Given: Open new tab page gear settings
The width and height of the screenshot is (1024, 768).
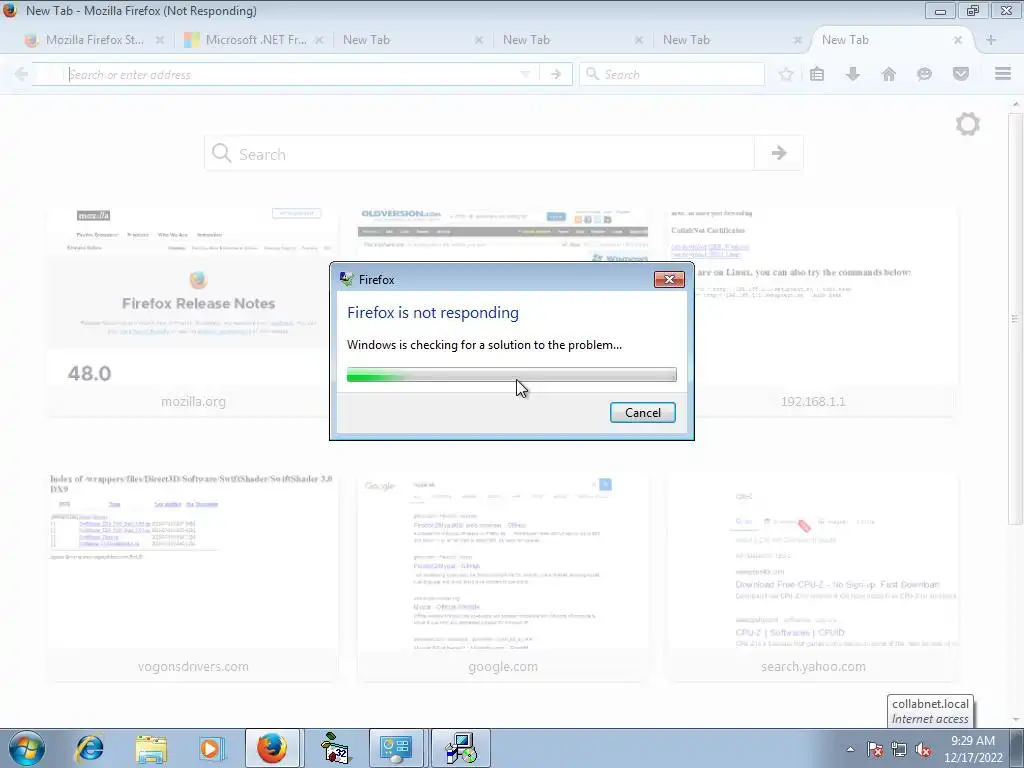Looking at the screenshot, I should tap(967, 124).
